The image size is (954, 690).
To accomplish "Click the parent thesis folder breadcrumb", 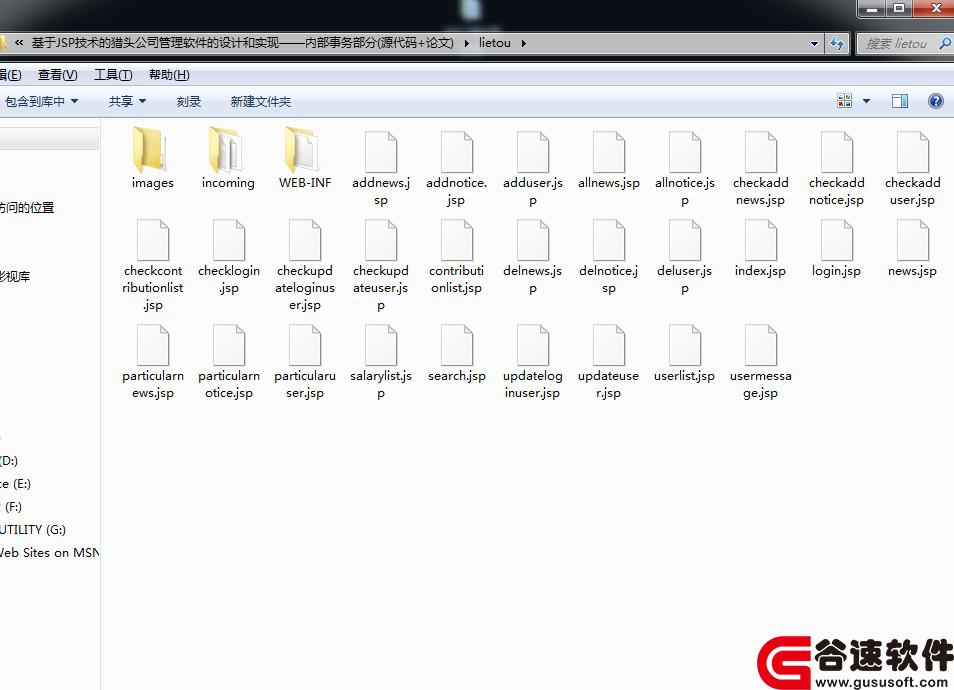I will [x=243, y=43].
